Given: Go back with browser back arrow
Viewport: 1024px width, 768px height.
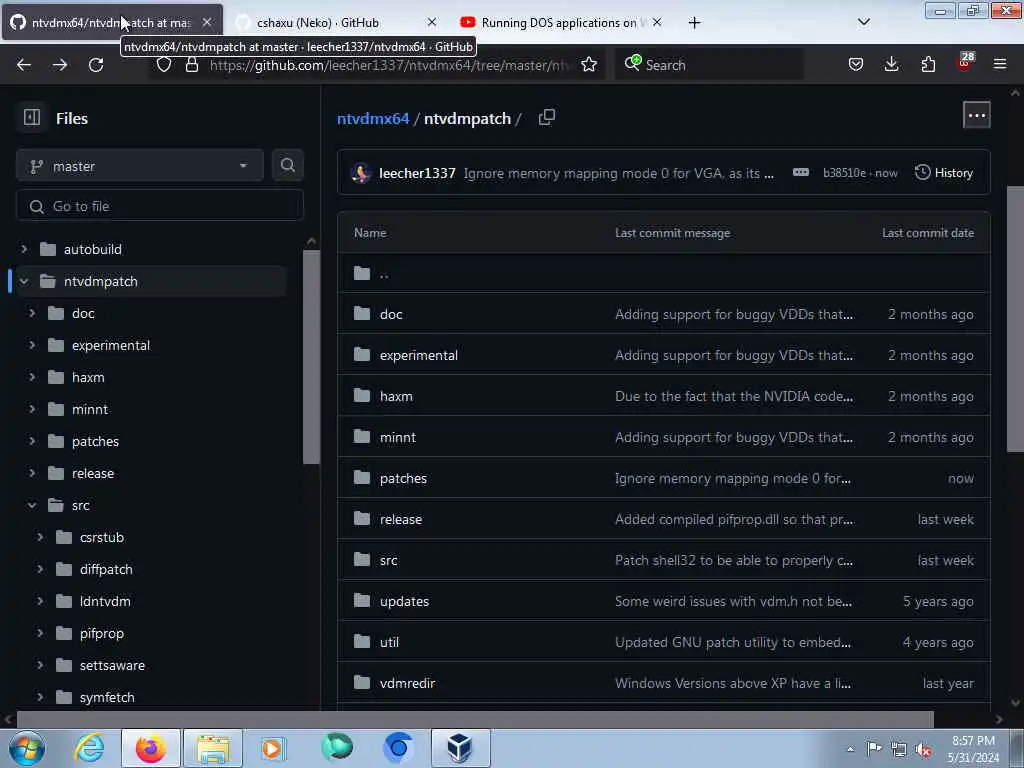Looking at the screenshot, I should (24, 65).
